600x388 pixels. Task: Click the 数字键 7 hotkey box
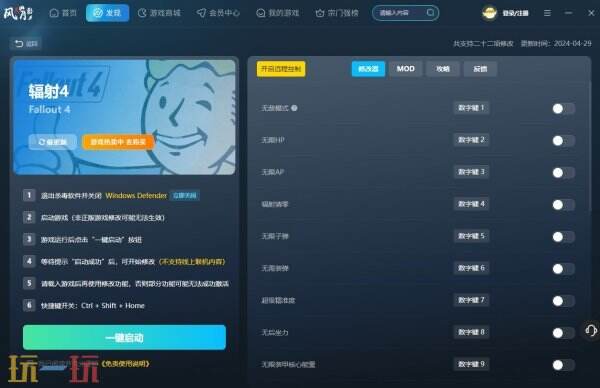click(x=471, y=300)
